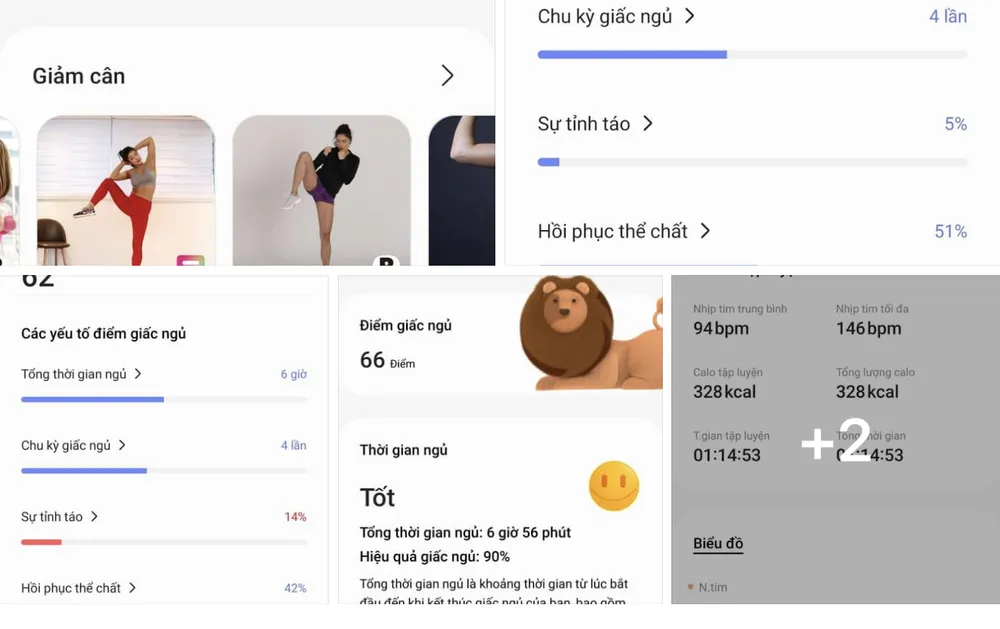Click the yellow smiley face icon

point(614,486)
